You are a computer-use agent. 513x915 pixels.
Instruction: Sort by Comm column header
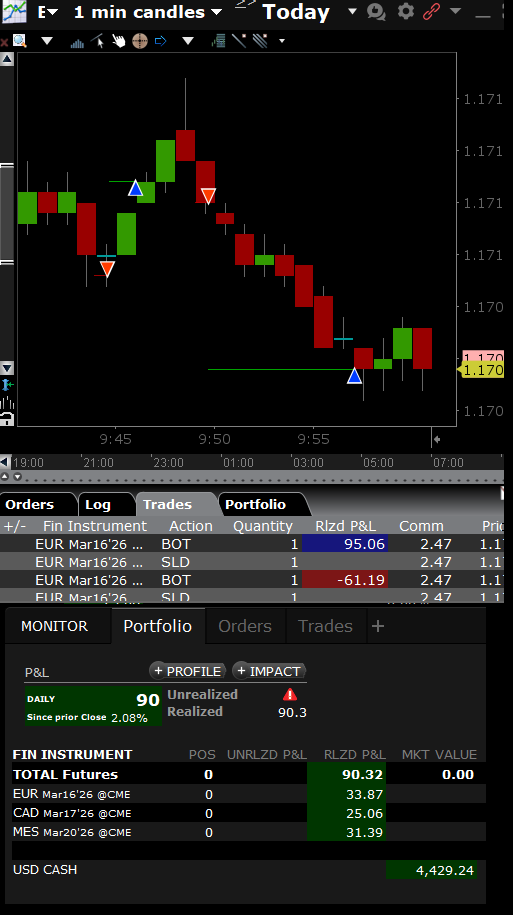[421, 526]
